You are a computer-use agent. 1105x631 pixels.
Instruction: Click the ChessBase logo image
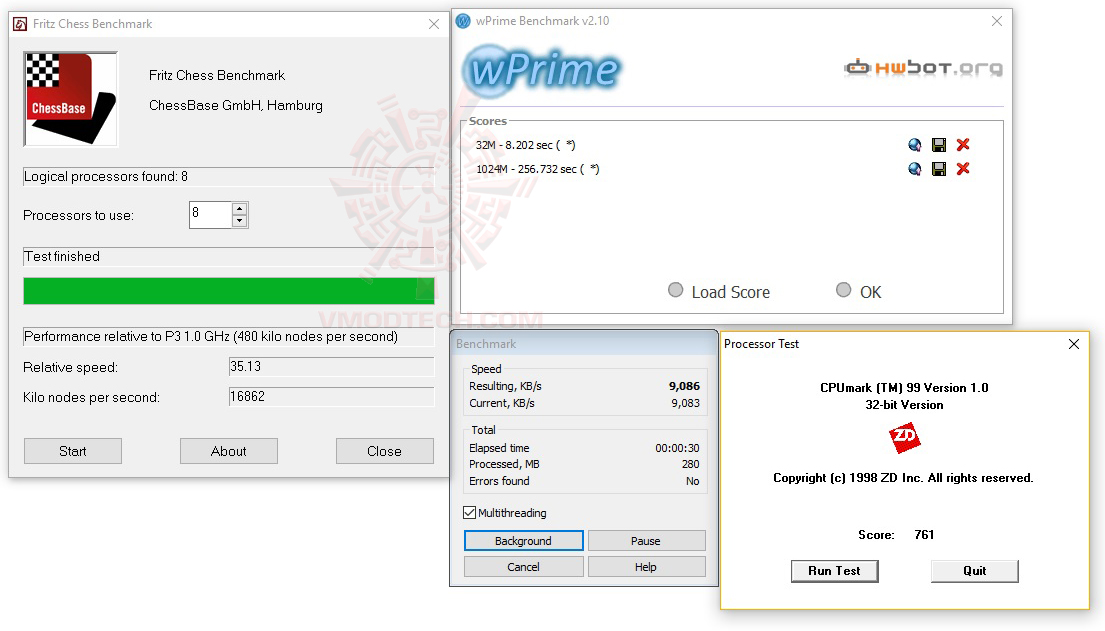tap(70, 99)
